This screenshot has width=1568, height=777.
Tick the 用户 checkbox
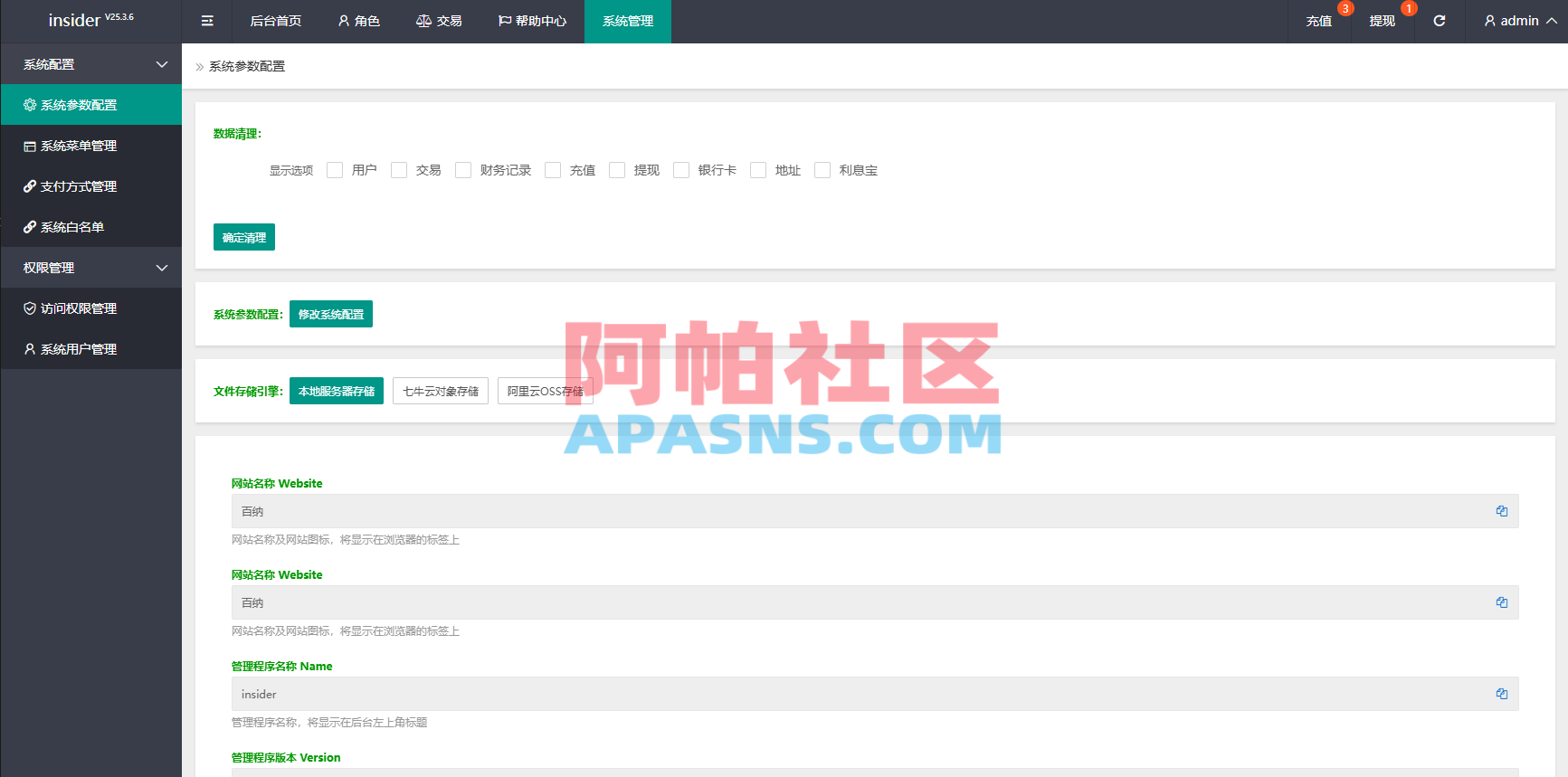(x=335, y=170)
